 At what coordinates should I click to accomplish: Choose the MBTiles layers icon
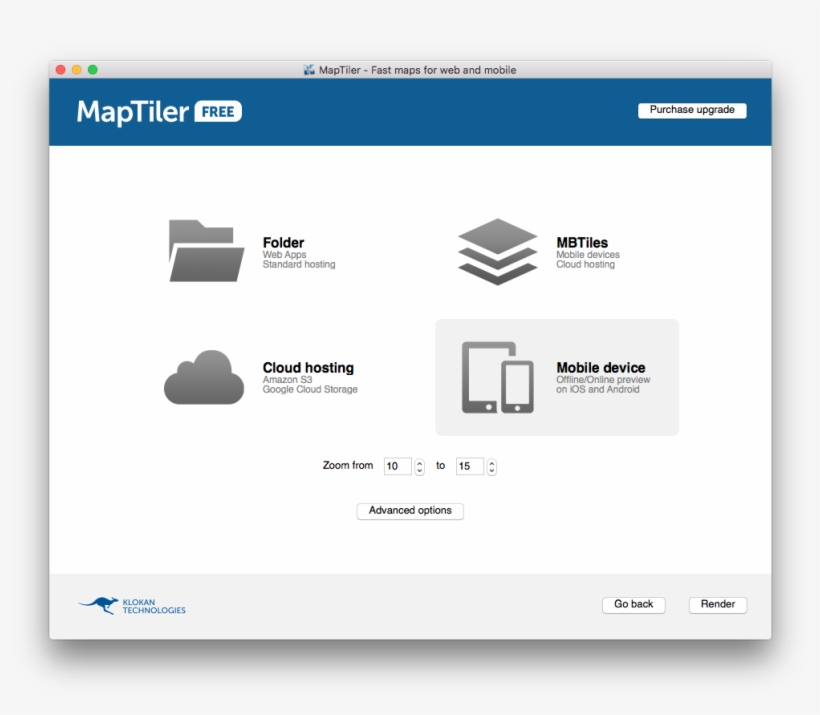click(x=497, y=252)
